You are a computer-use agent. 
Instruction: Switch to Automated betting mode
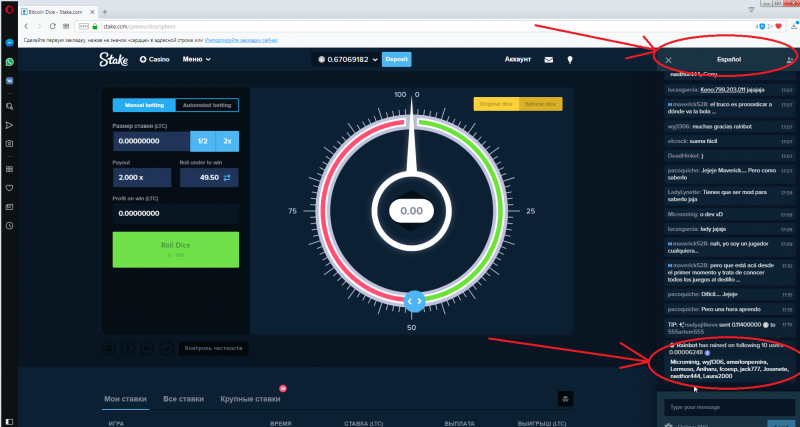(x=207, y=105)
